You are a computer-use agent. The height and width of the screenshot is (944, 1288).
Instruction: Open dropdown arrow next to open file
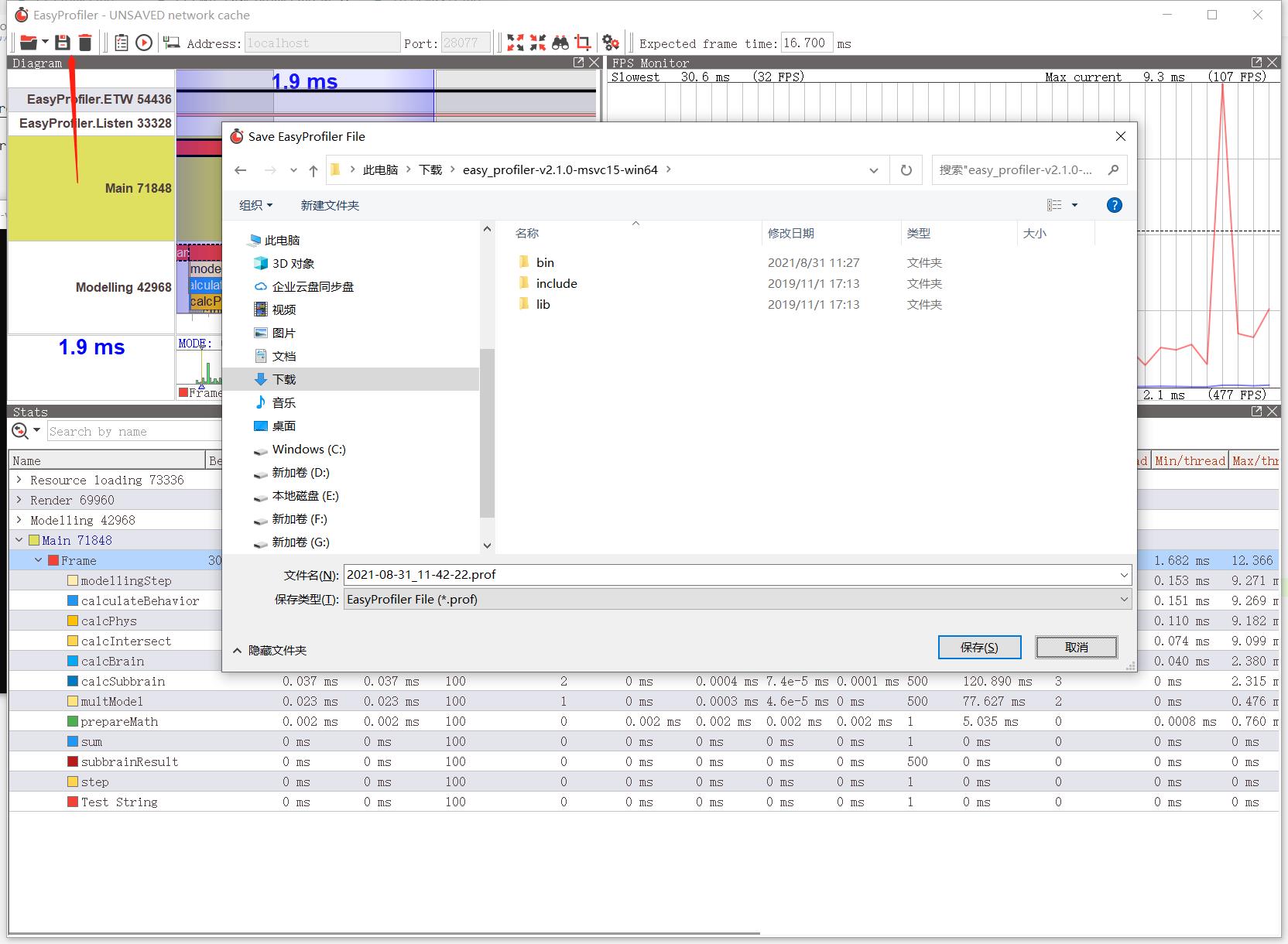coord(45,42)
